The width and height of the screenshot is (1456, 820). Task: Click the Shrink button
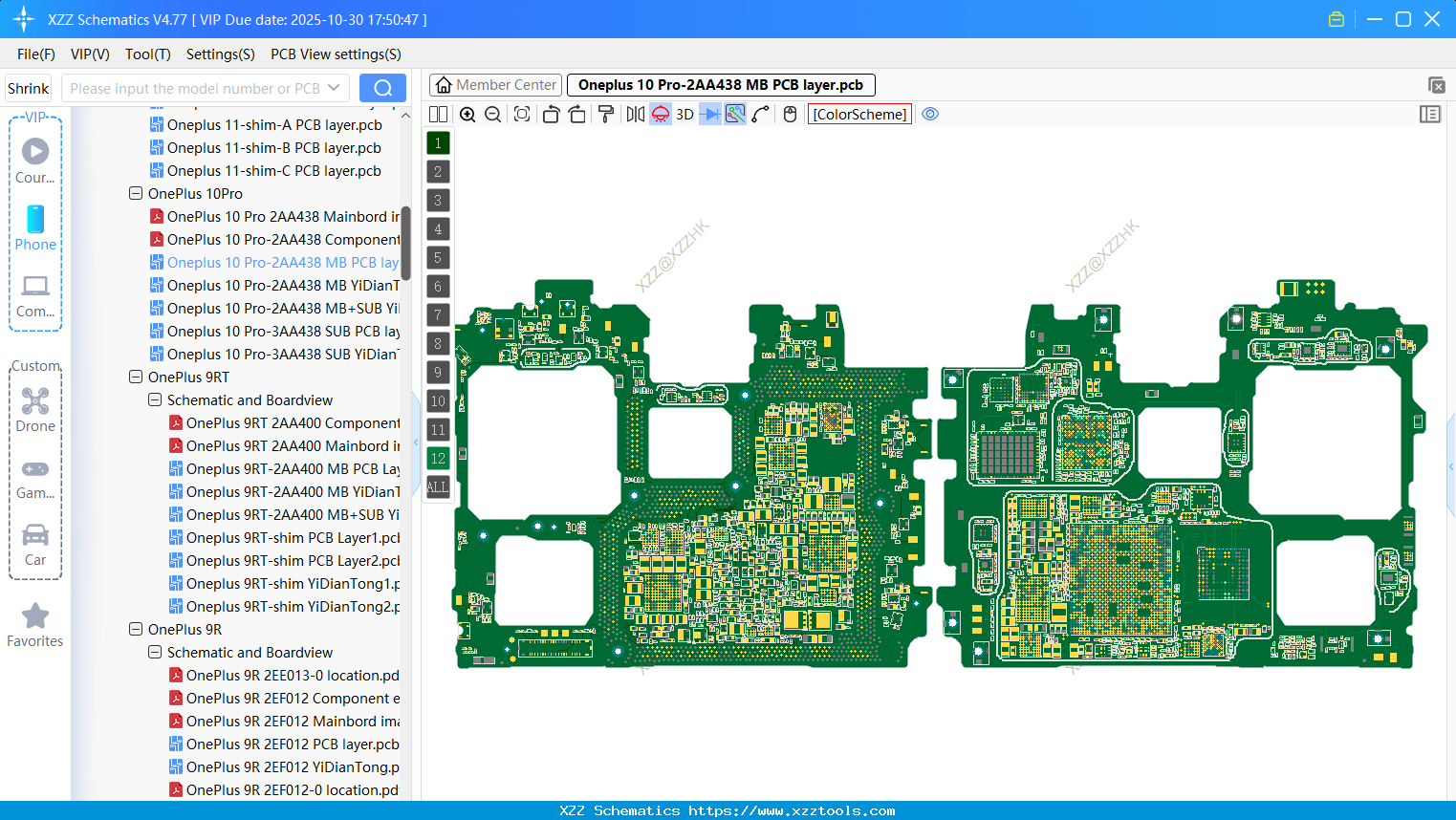tap(28, 87)
